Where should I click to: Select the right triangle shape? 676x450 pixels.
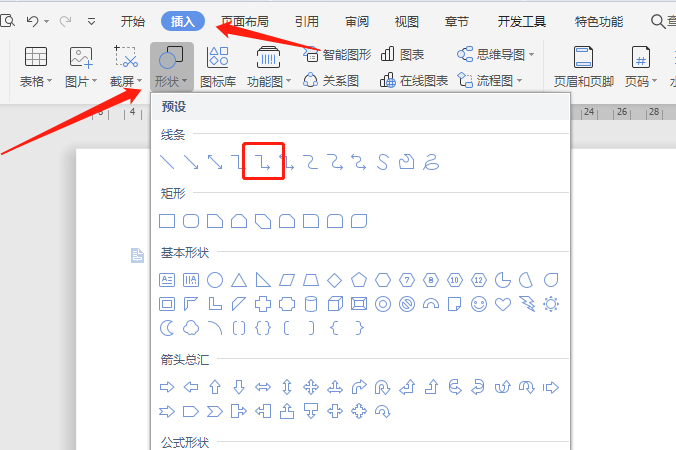pos(263,280)
